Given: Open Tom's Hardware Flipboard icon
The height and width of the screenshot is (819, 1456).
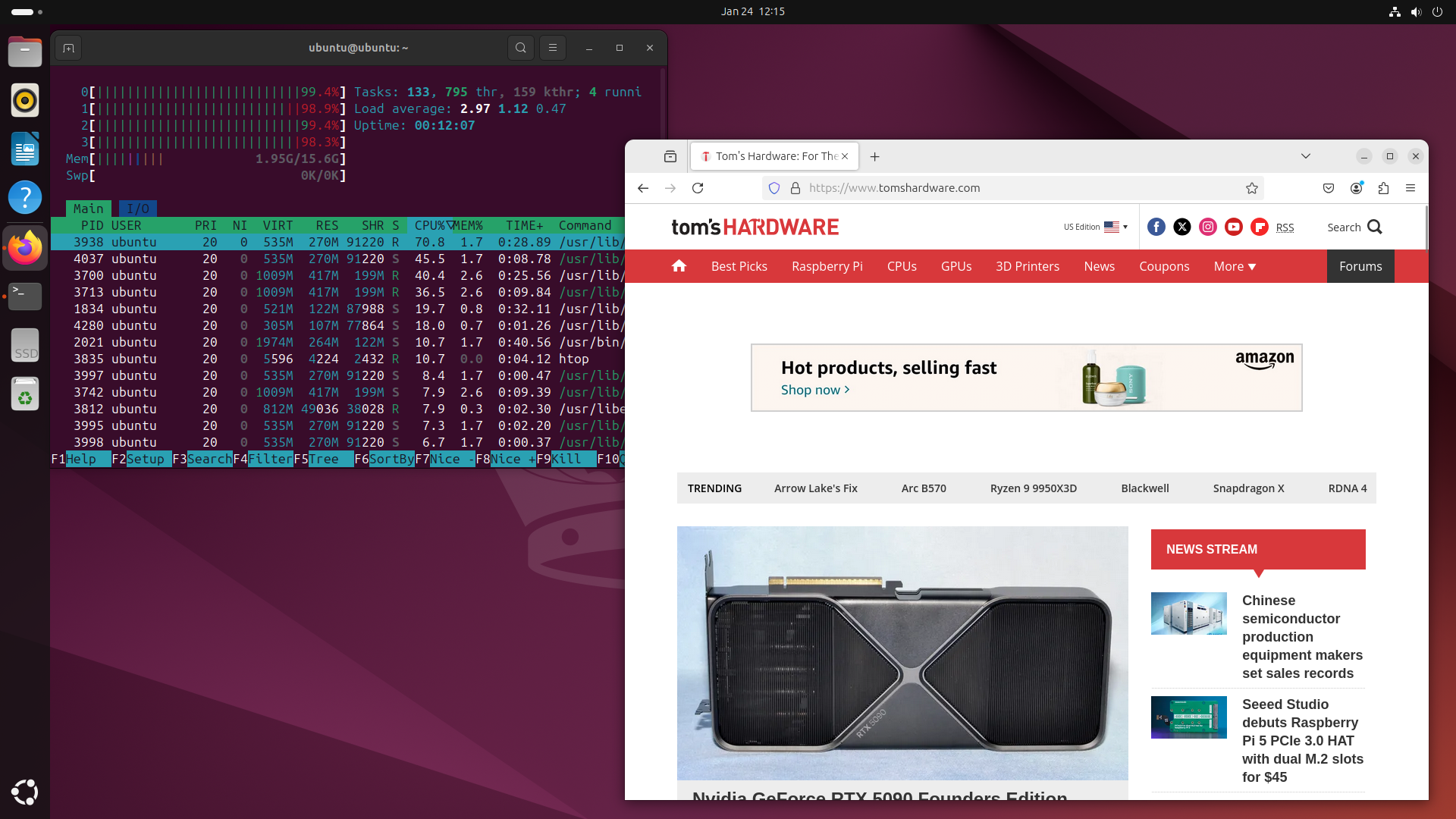Looking at the screenshot, I should (1260, 227).
